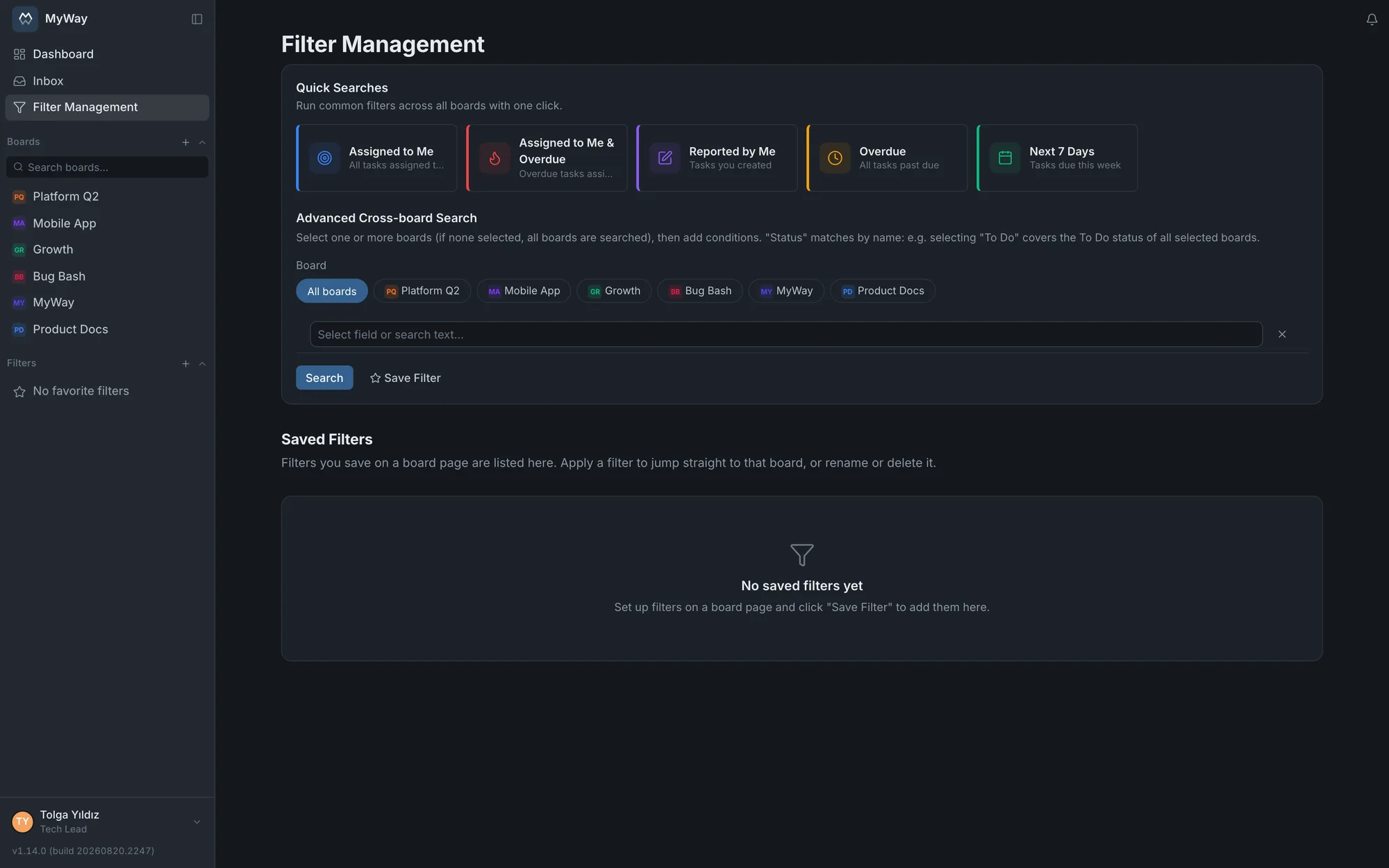Open notifications bell icon
This screenshot has width=1389, height=868.
coord(1372,19)
